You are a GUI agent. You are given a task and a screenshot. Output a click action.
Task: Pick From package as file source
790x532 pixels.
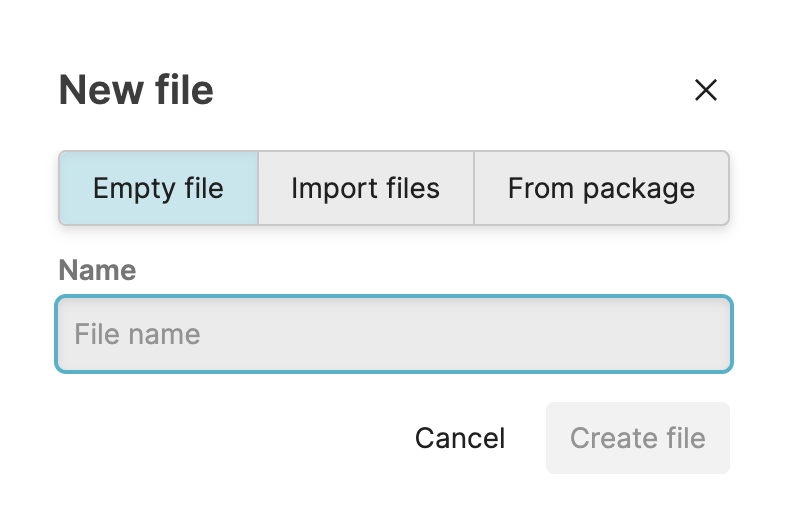tap(601, 188)
